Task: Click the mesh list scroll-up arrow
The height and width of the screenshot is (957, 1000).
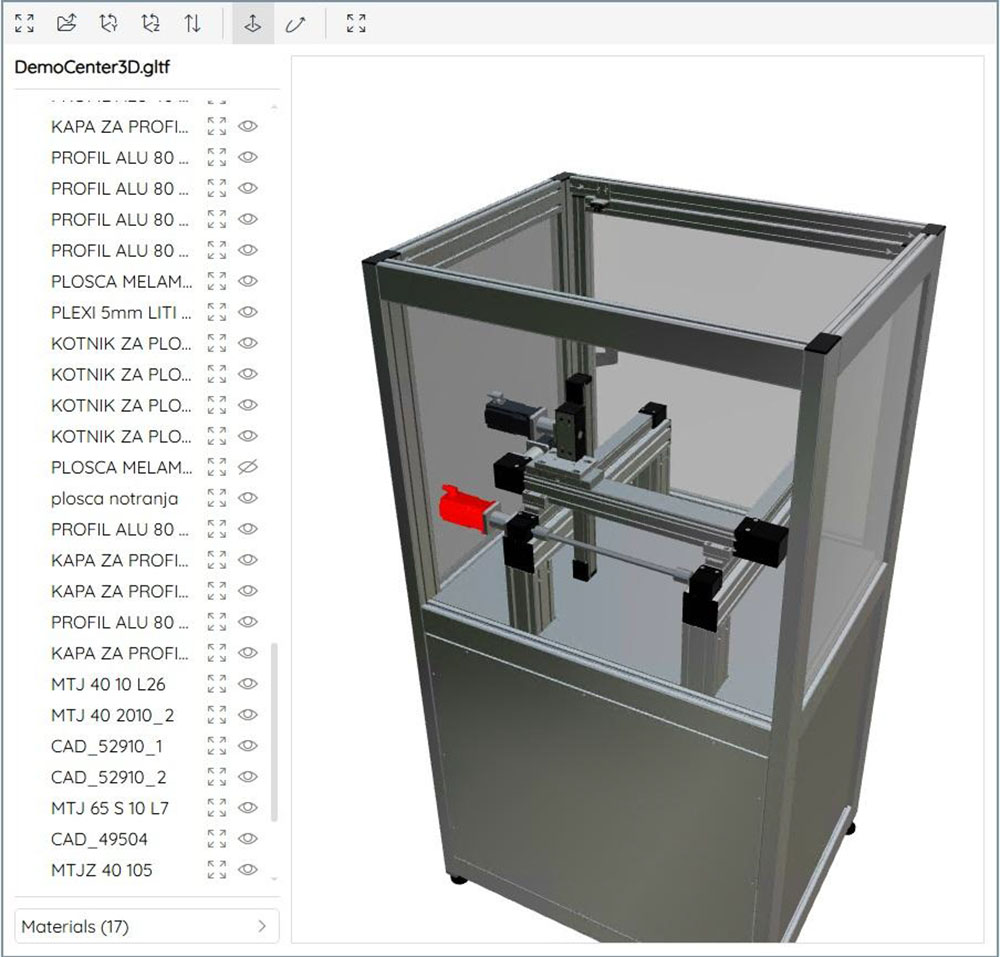Action: click(x=275, y=107)
